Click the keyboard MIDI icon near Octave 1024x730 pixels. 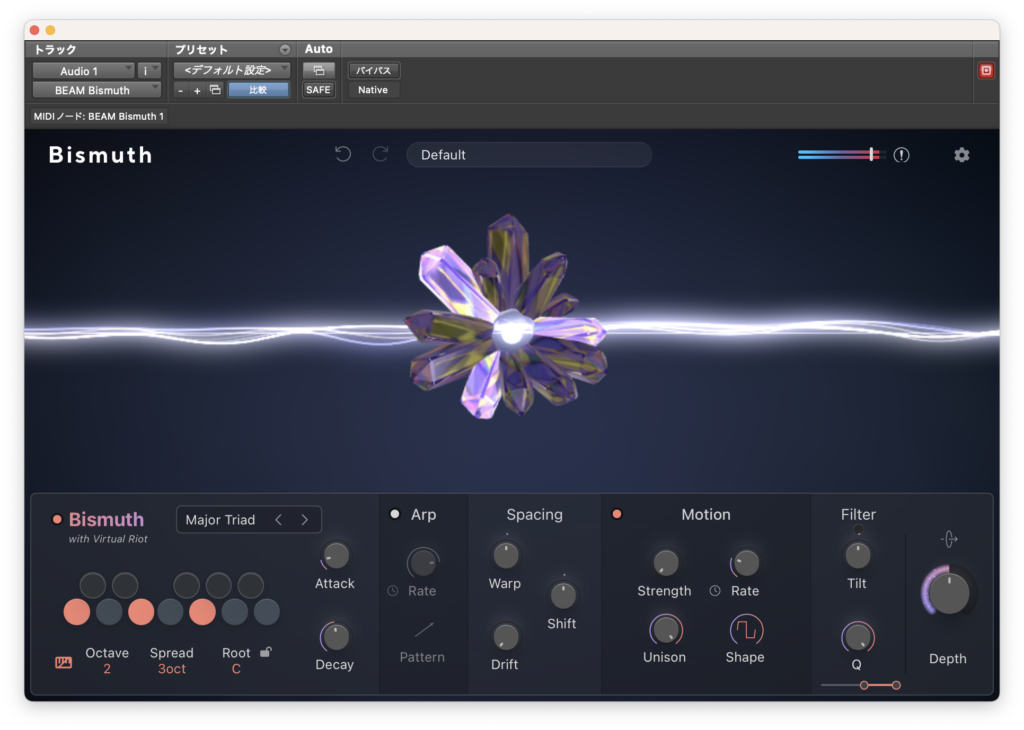pyautogui.click(x=63, y=662)
